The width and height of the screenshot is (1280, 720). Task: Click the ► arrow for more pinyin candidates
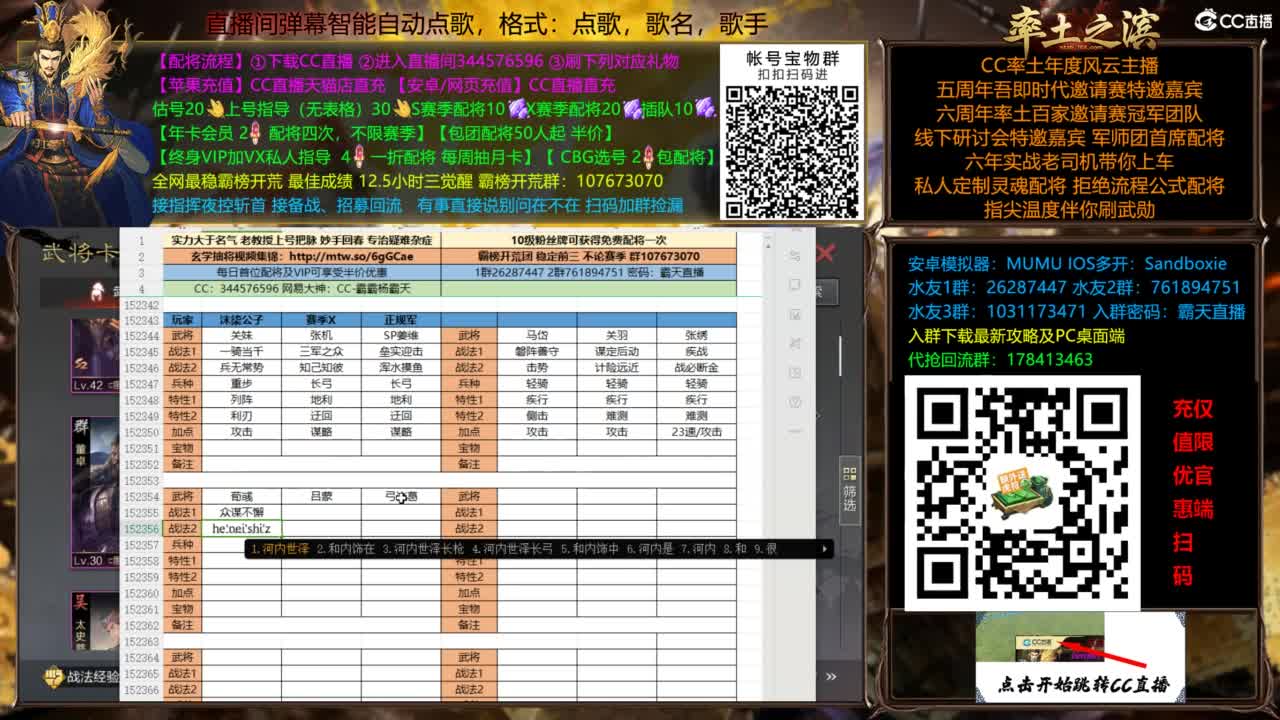826,547
